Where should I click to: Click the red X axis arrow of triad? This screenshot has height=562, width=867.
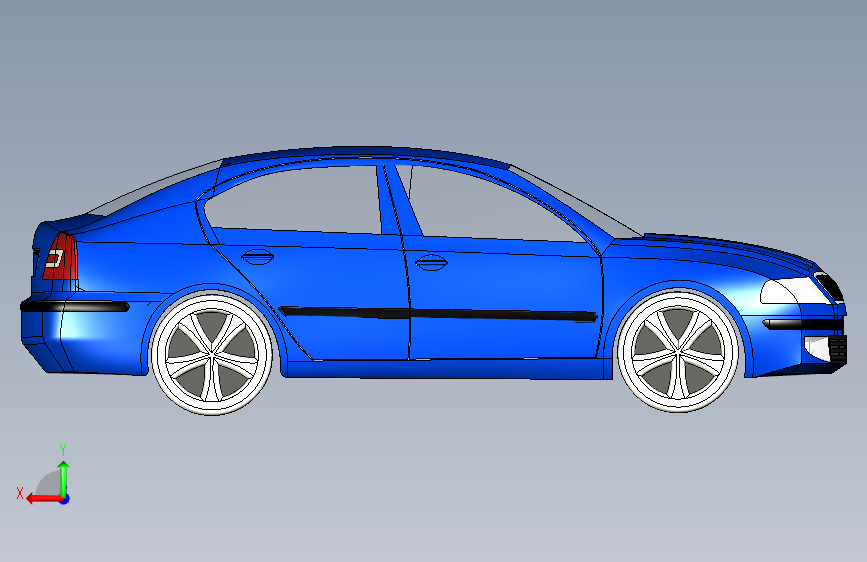coord(43,499)
